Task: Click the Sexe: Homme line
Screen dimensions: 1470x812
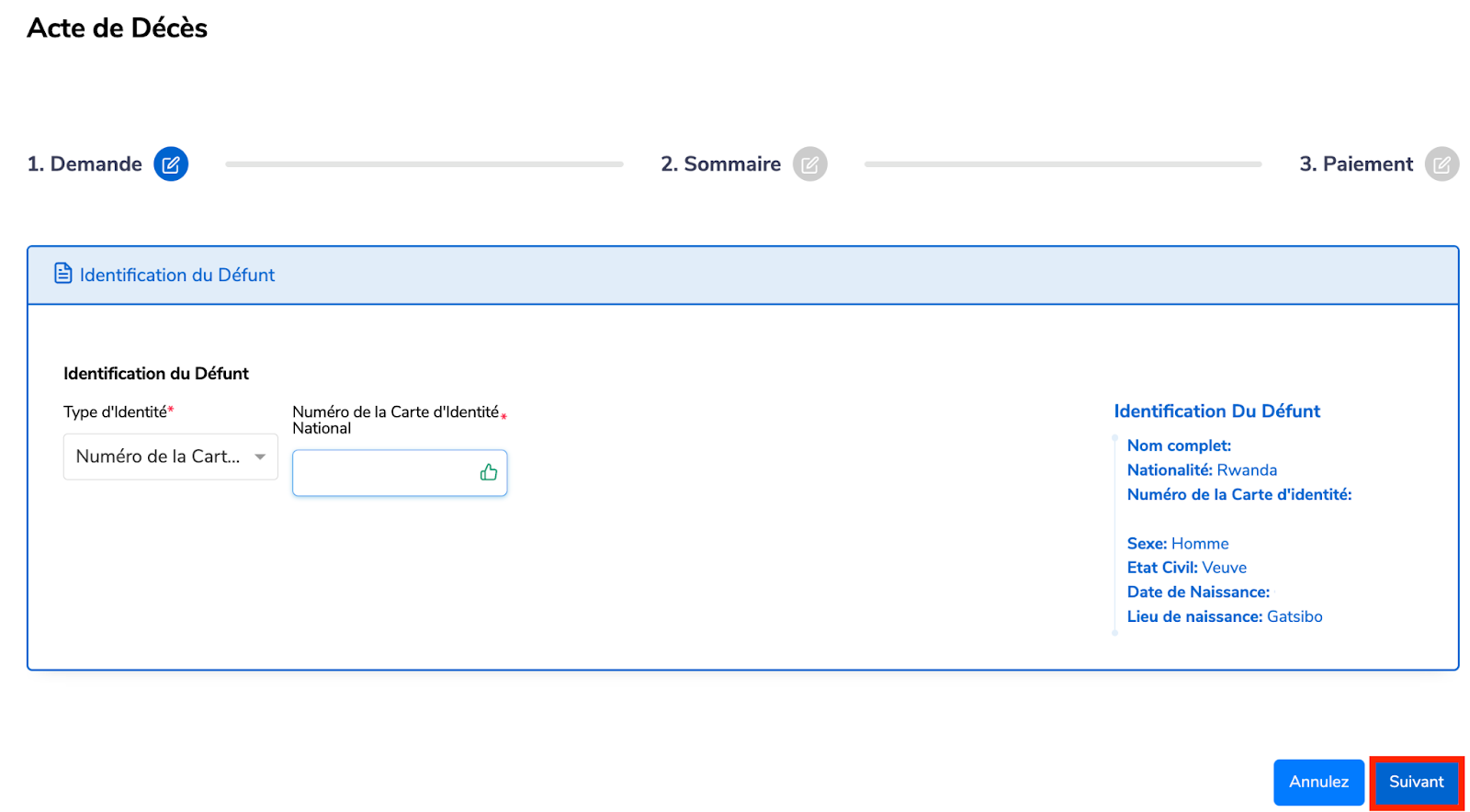Action: pyautogui.click(x=1178, y=544)
